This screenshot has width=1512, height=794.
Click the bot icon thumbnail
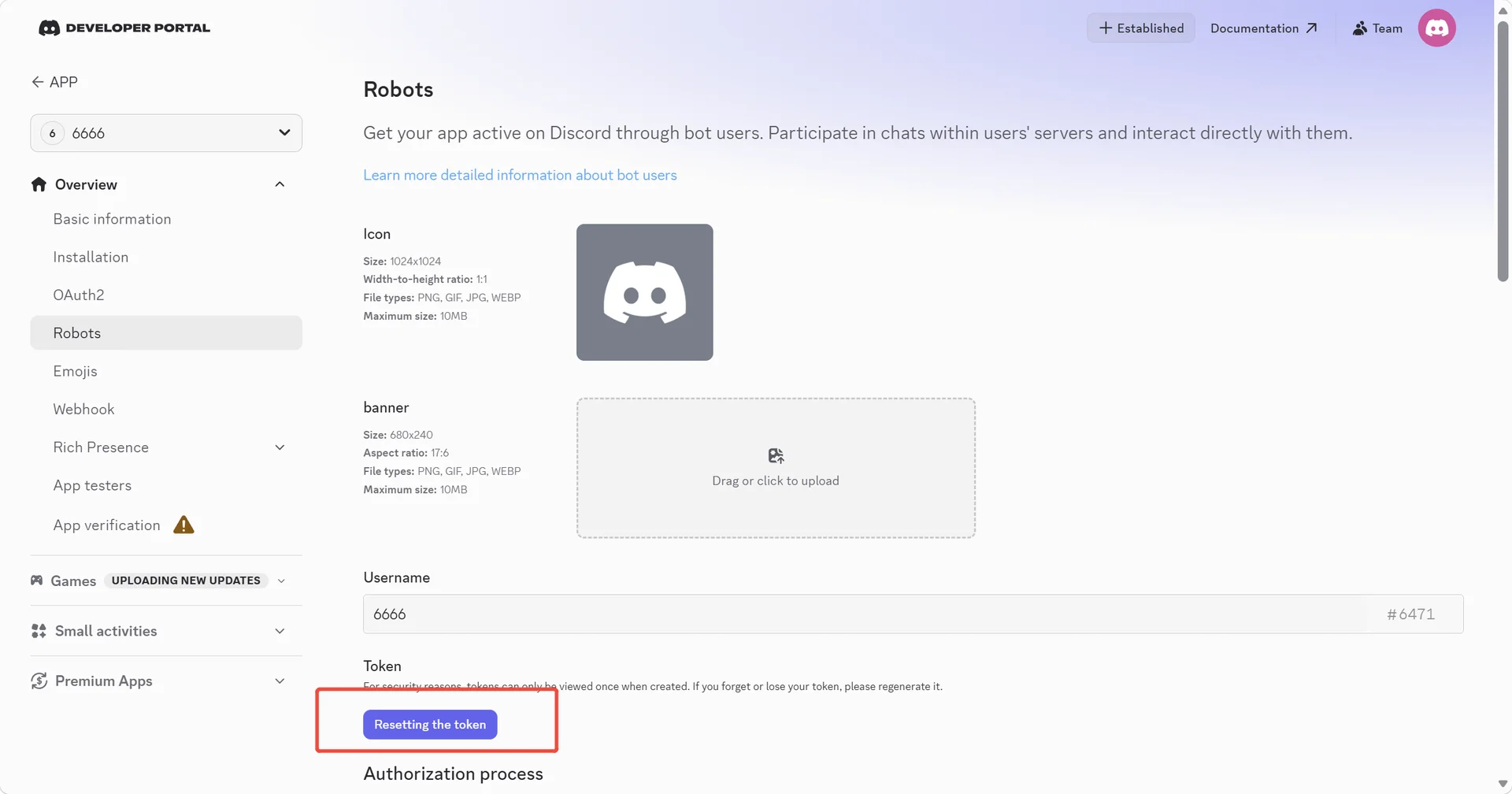pos(644,292)
